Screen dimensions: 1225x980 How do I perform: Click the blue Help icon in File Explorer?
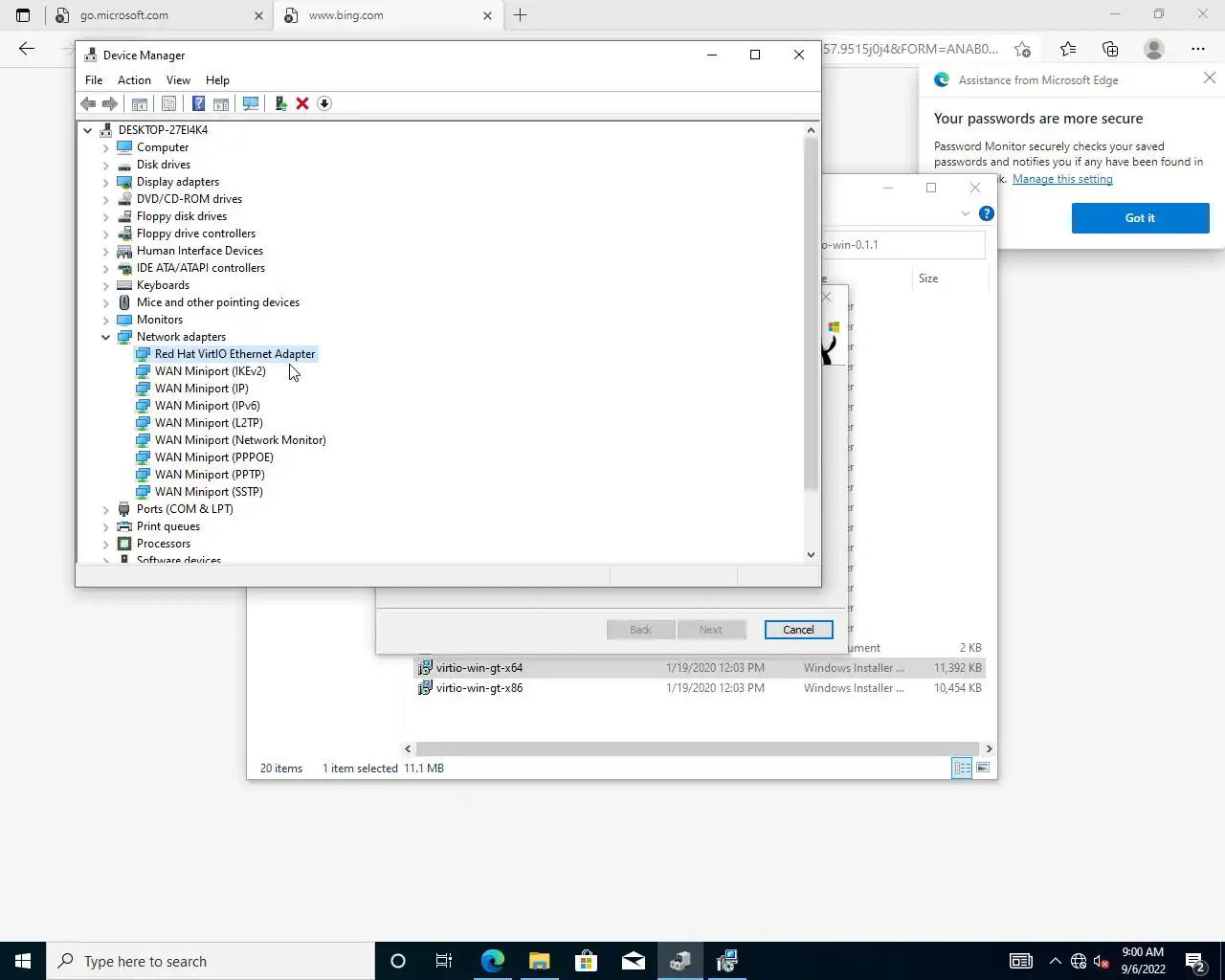click(987, 213)
